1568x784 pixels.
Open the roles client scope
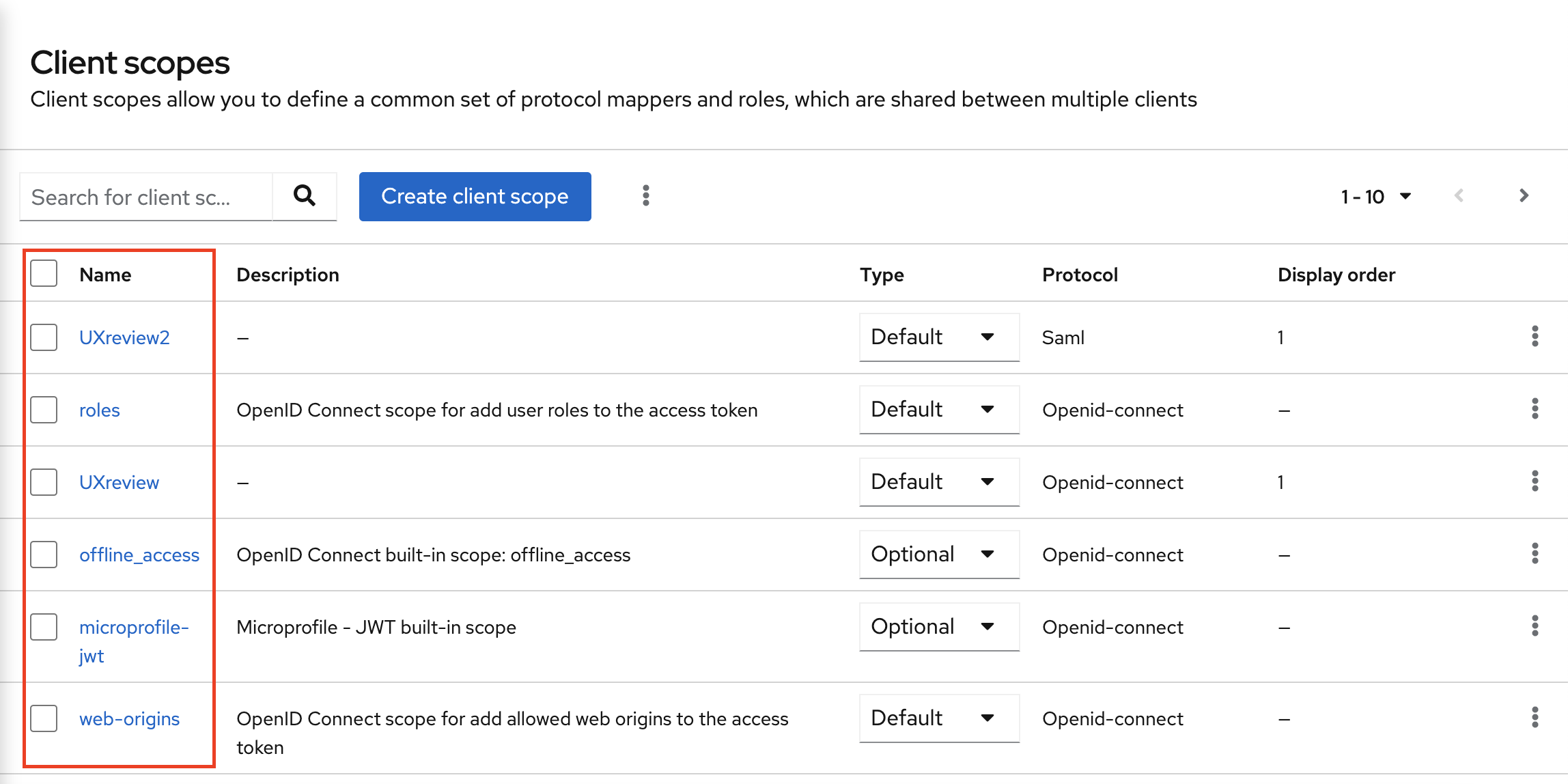99,410
